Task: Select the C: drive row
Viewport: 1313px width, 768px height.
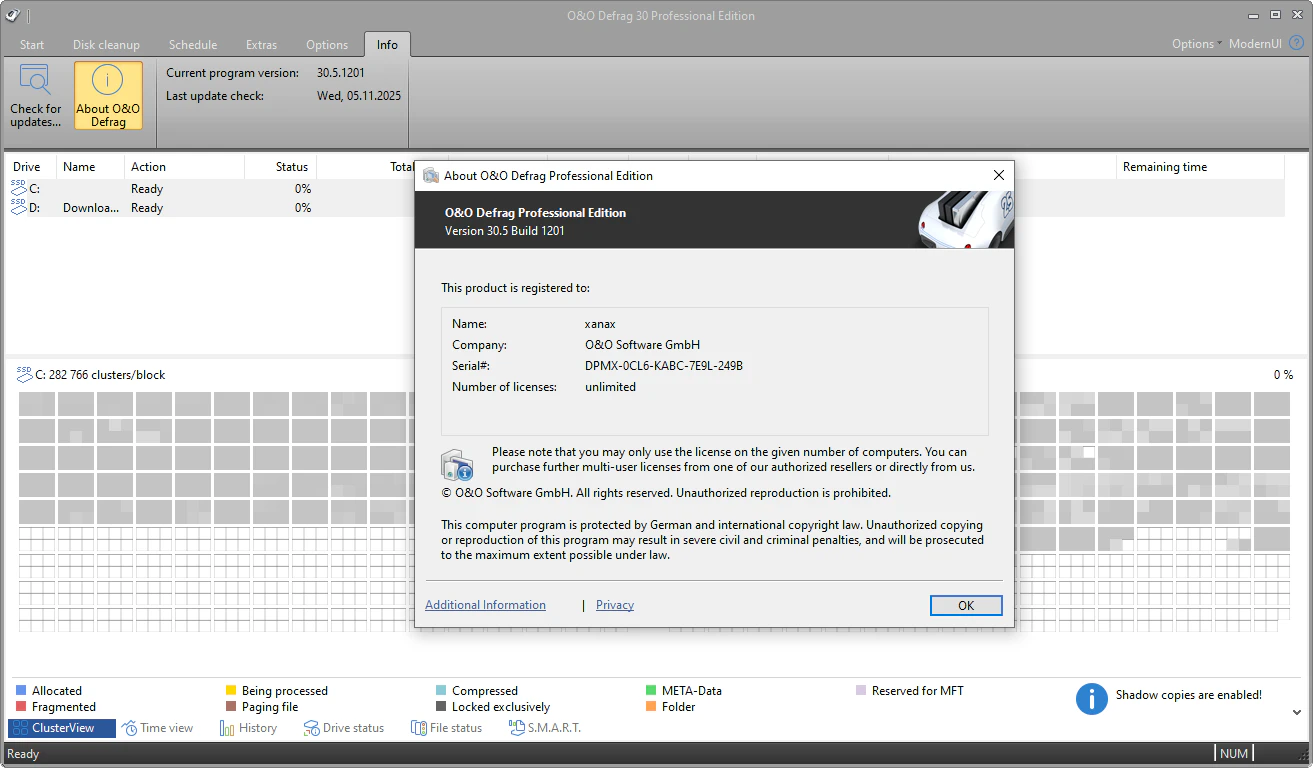Action: pyautogui.click(x=210, y=189)
